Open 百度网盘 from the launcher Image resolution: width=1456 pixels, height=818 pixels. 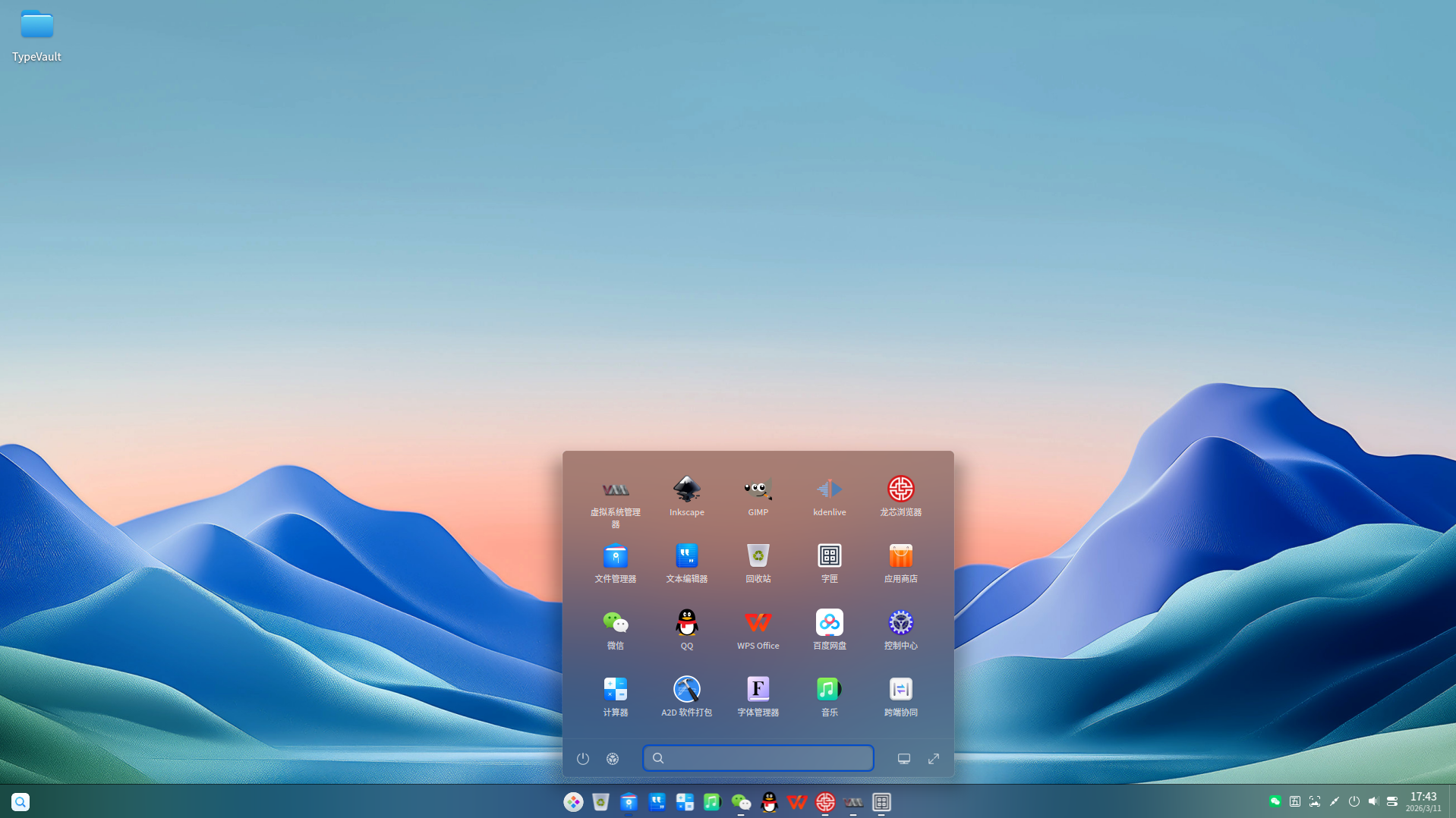pyautogui.click(x=829, y=629)
